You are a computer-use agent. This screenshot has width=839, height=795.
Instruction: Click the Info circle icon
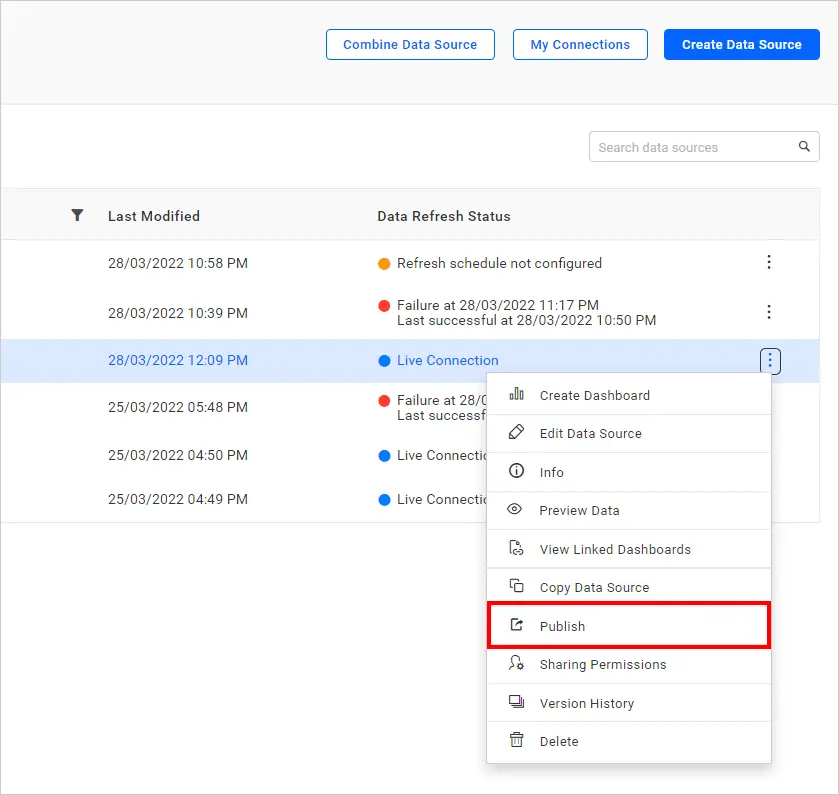point(516,471)
